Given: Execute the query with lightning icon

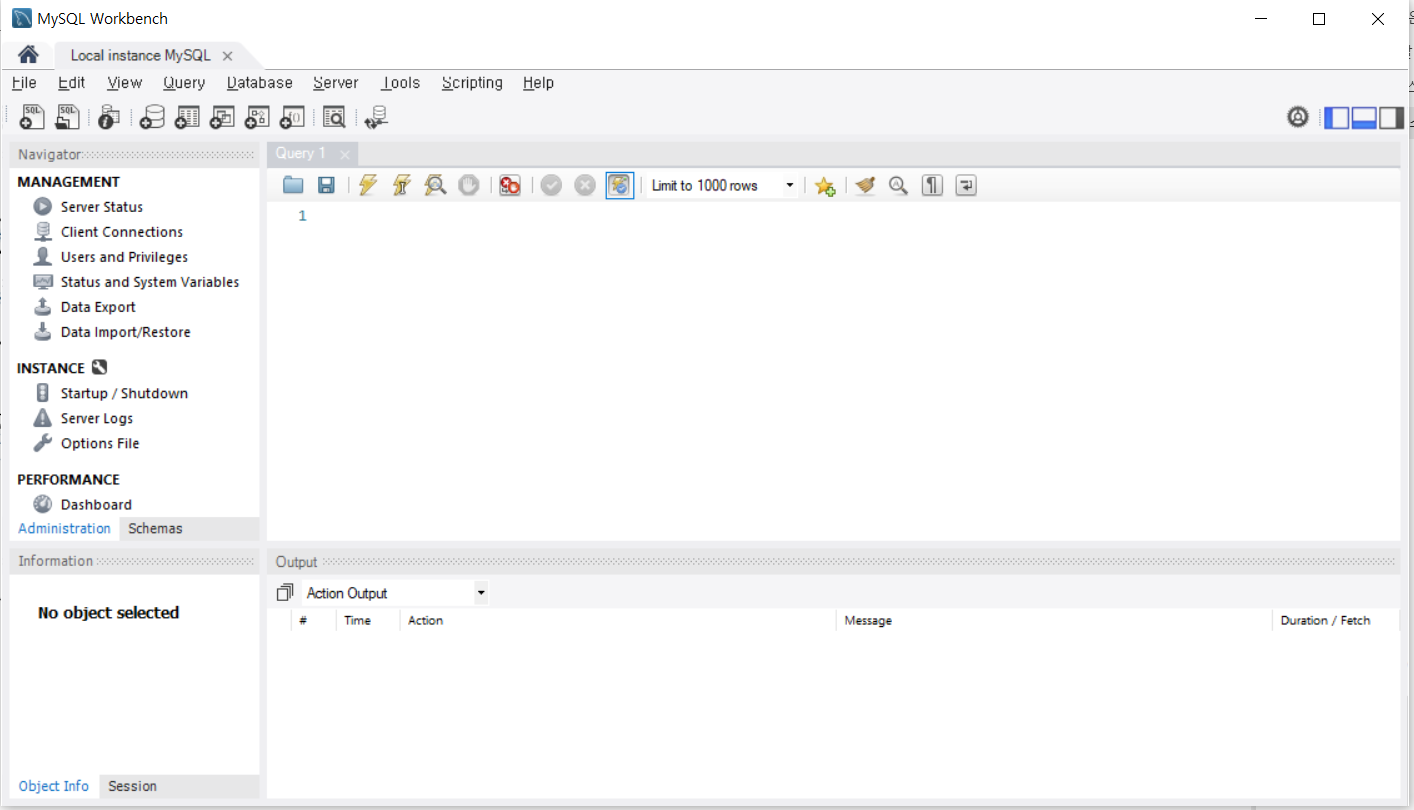Looking at the screenshot, I should click(368, 185).
